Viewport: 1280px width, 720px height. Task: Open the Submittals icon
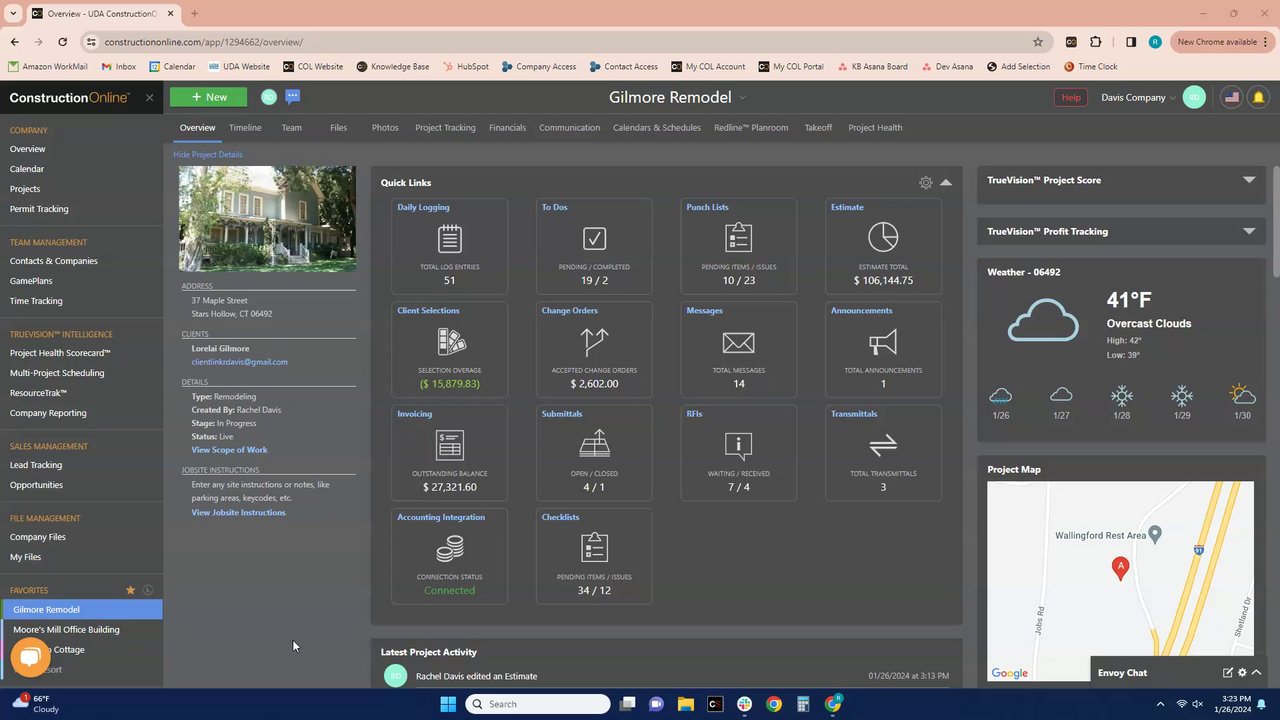click(x=594, y=444)
